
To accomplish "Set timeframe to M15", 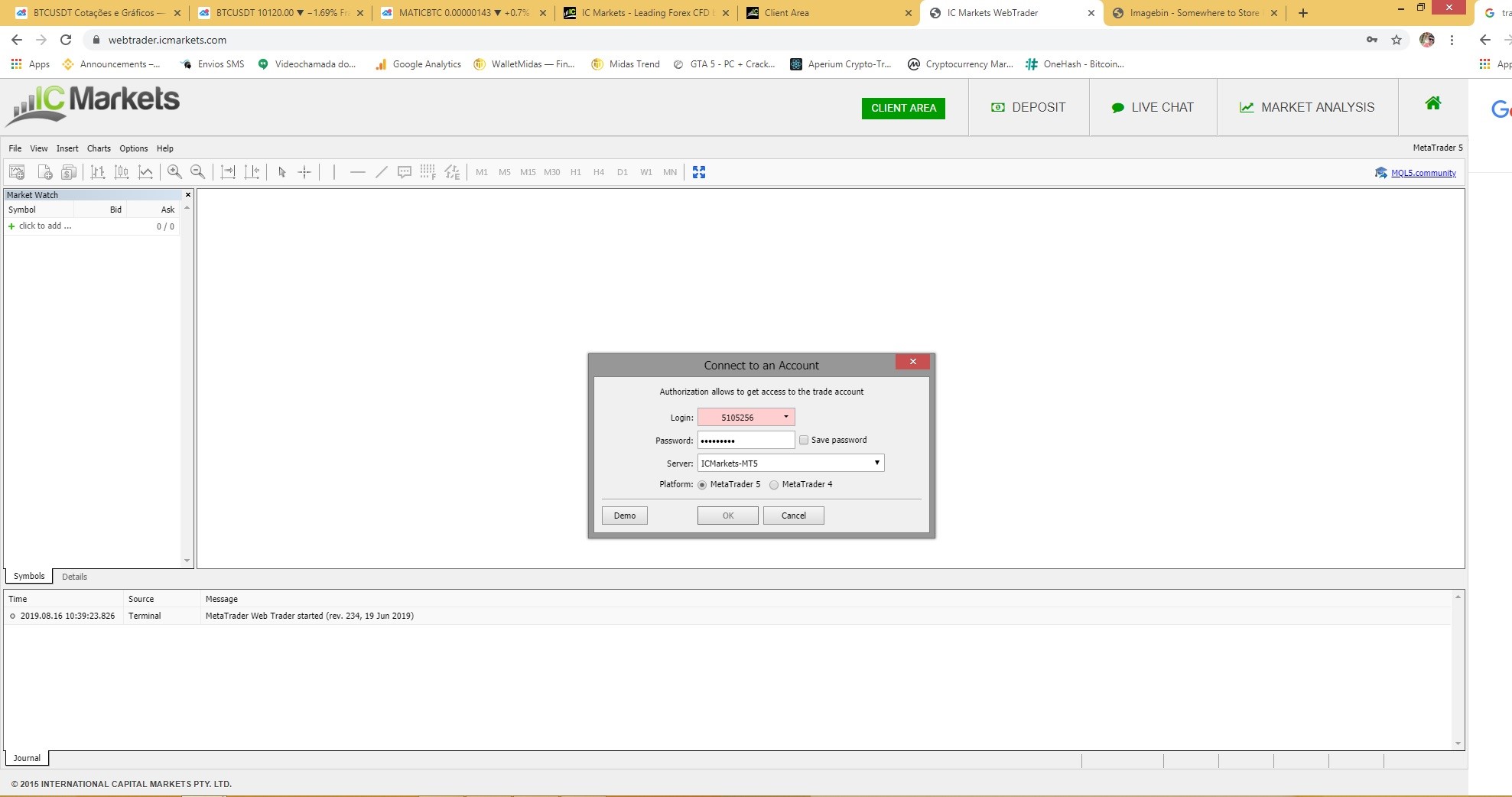I will click(x=528, y=172).
